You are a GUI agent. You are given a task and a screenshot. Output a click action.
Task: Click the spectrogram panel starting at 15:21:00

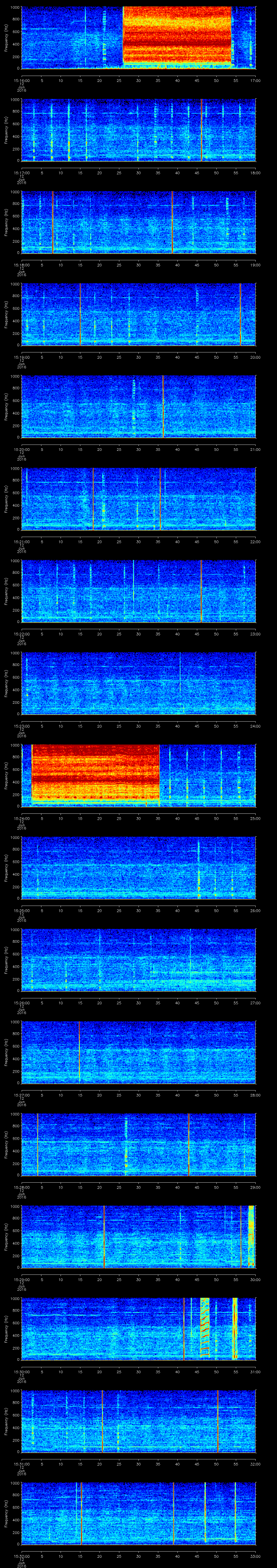click(x=139, y=499)
